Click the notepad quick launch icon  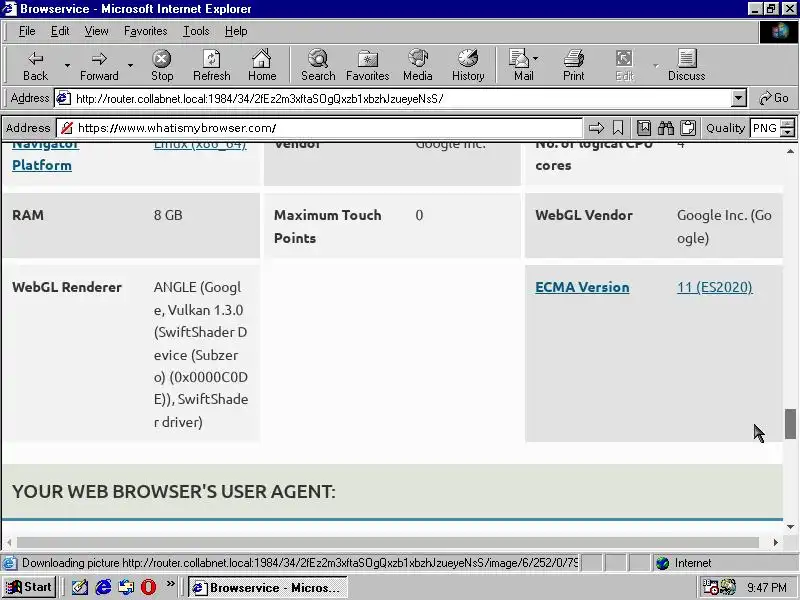pyautogui.click(x=80, y=587)
